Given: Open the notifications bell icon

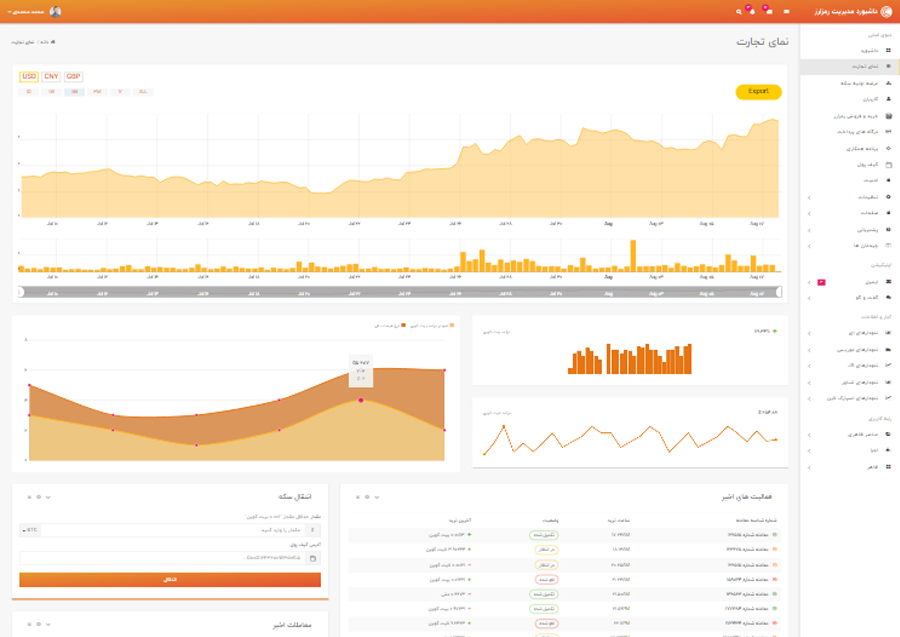Looking at the screenshot, I should 751,11.
